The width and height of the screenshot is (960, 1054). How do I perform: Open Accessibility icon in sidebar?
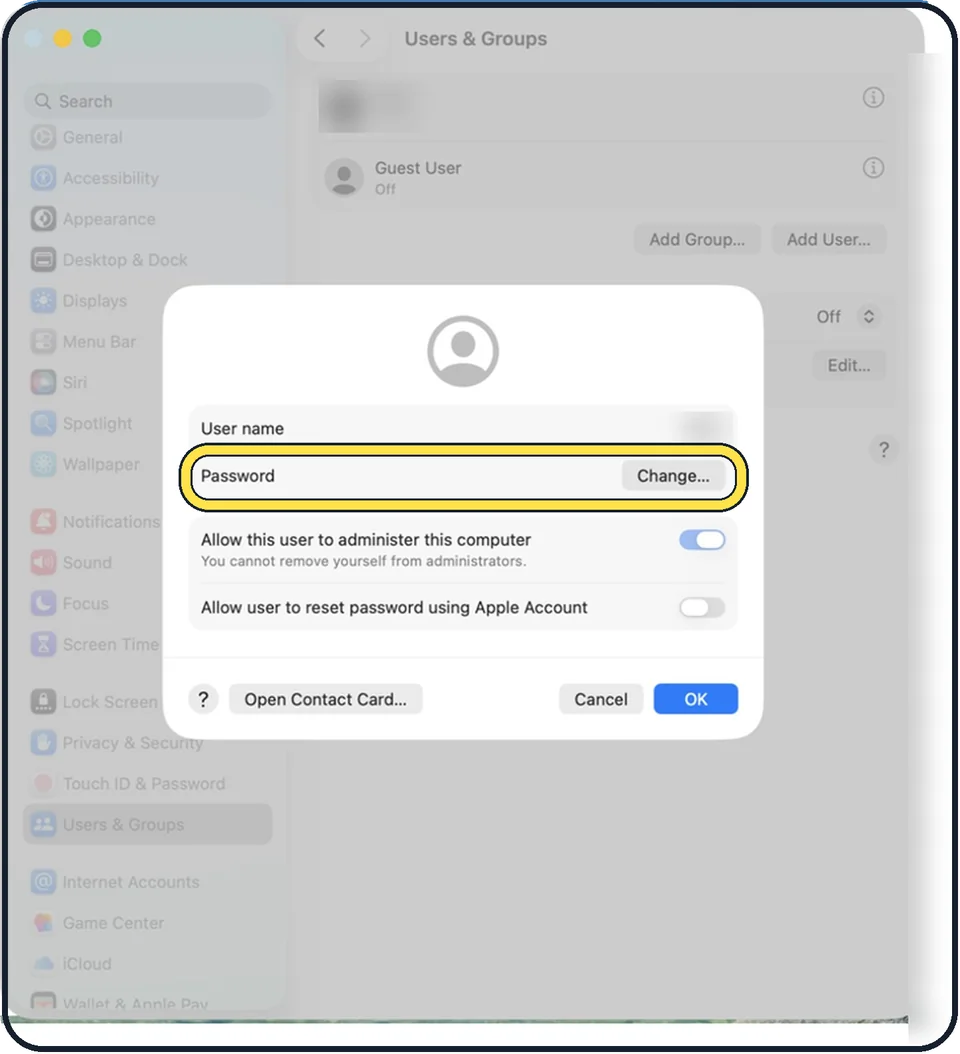tap(43, 178)
